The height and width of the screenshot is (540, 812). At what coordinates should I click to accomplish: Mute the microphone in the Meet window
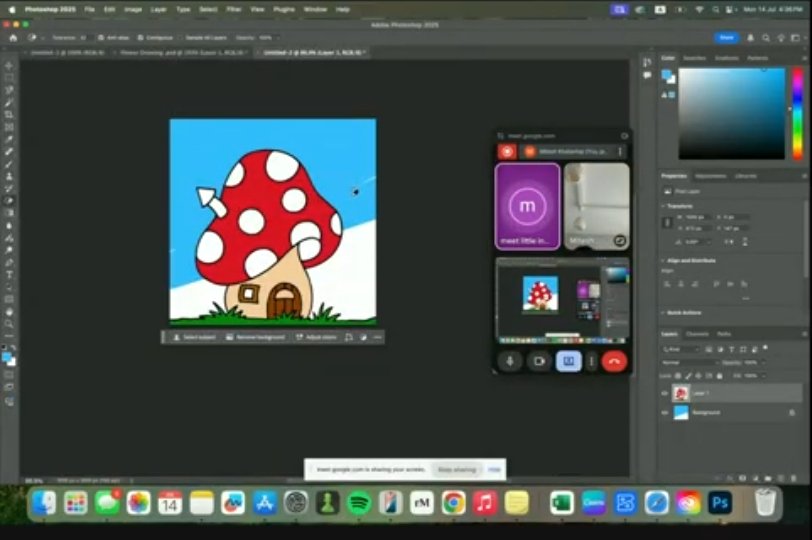510,361
